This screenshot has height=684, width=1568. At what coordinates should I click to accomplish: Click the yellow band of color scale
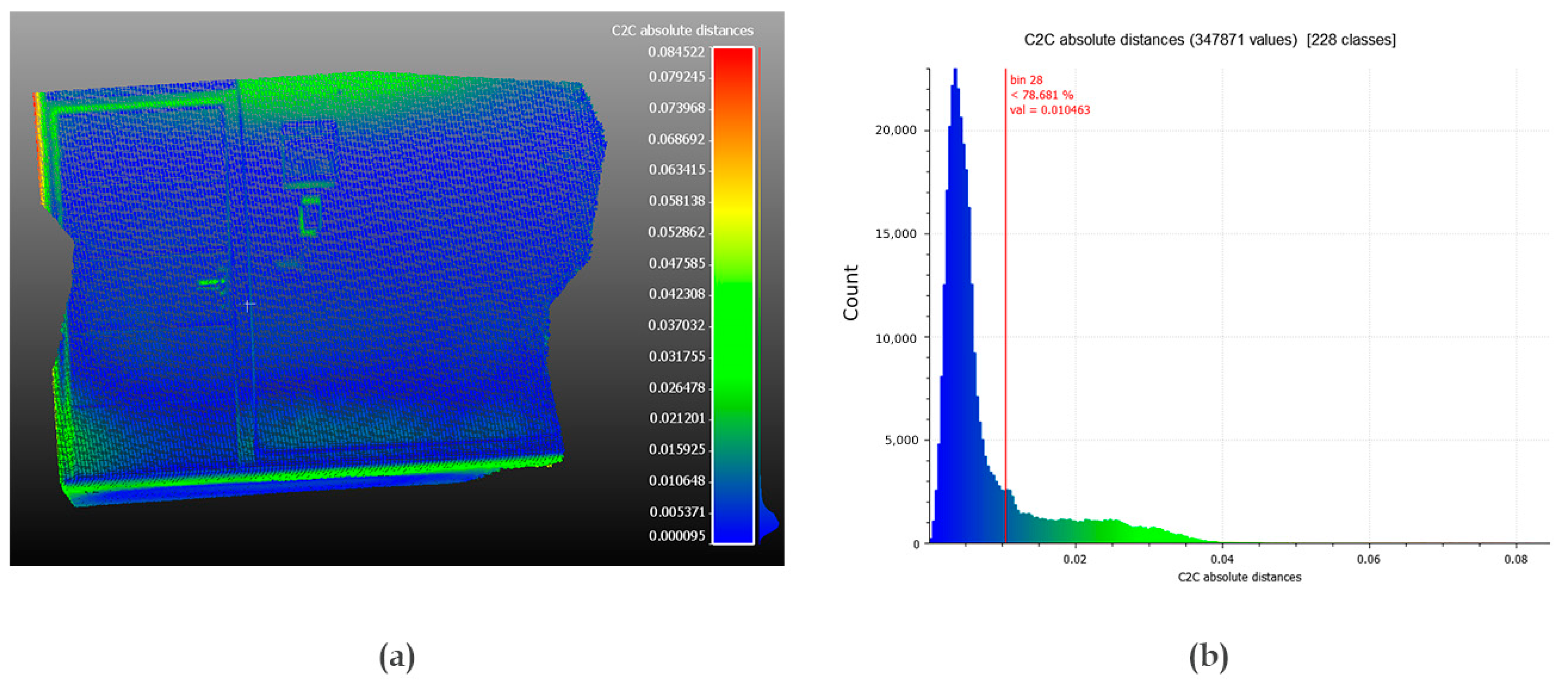tap(733, 210)
